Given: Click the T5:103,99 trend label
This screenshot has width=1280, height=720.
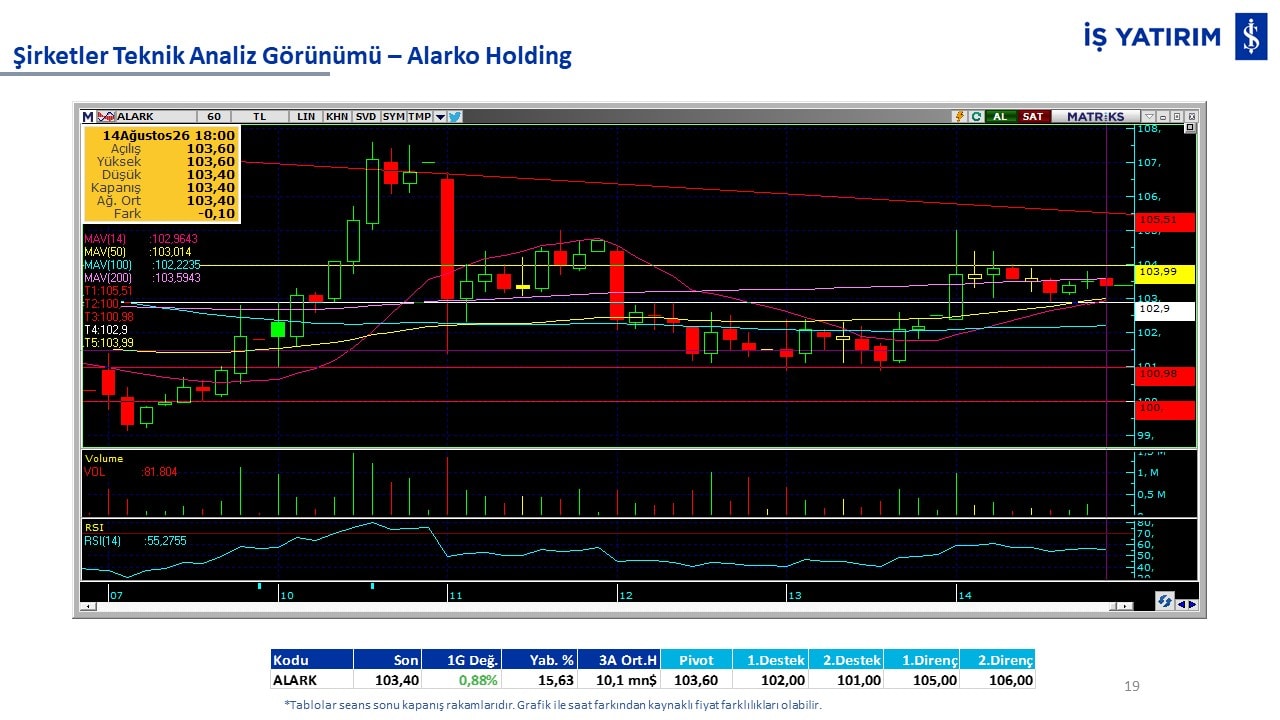Looking at the screenshot, I should click(107, 343).
